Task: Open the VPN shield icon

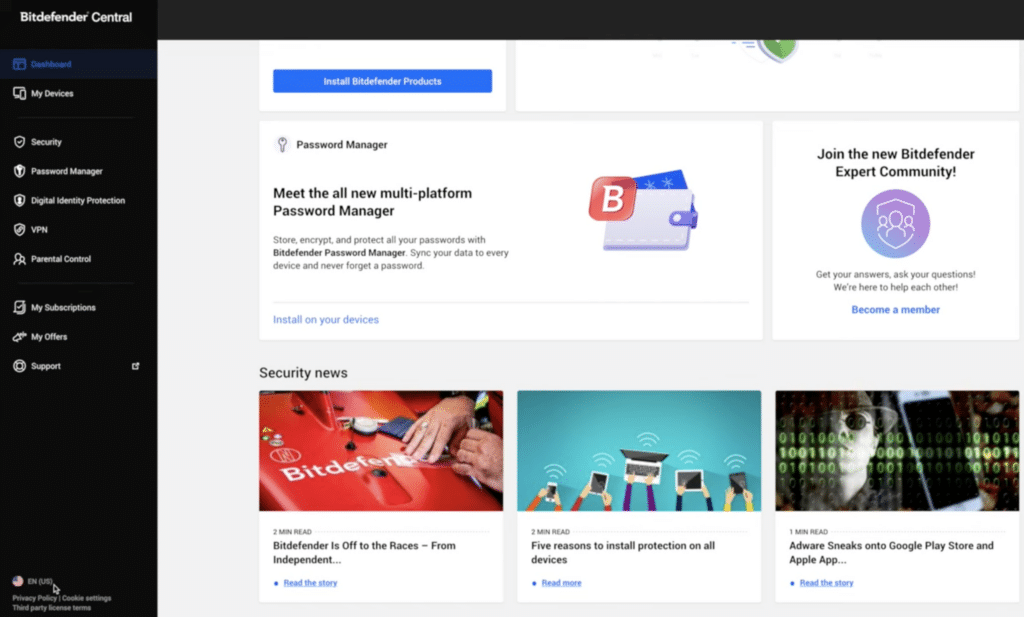Action: [x=19, y=229]
